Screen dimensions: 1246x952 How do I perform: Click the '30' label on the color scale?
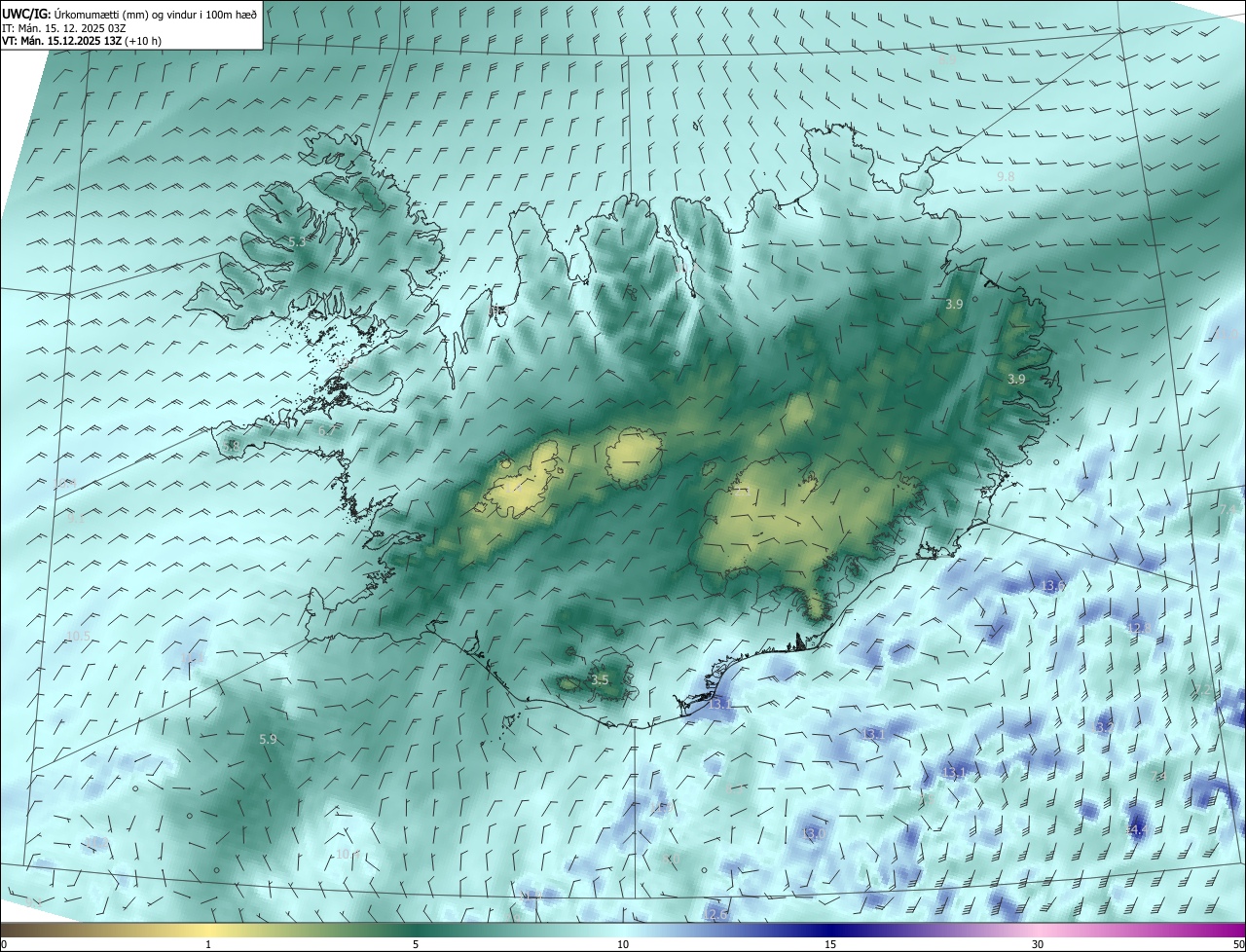(1038, 945)
